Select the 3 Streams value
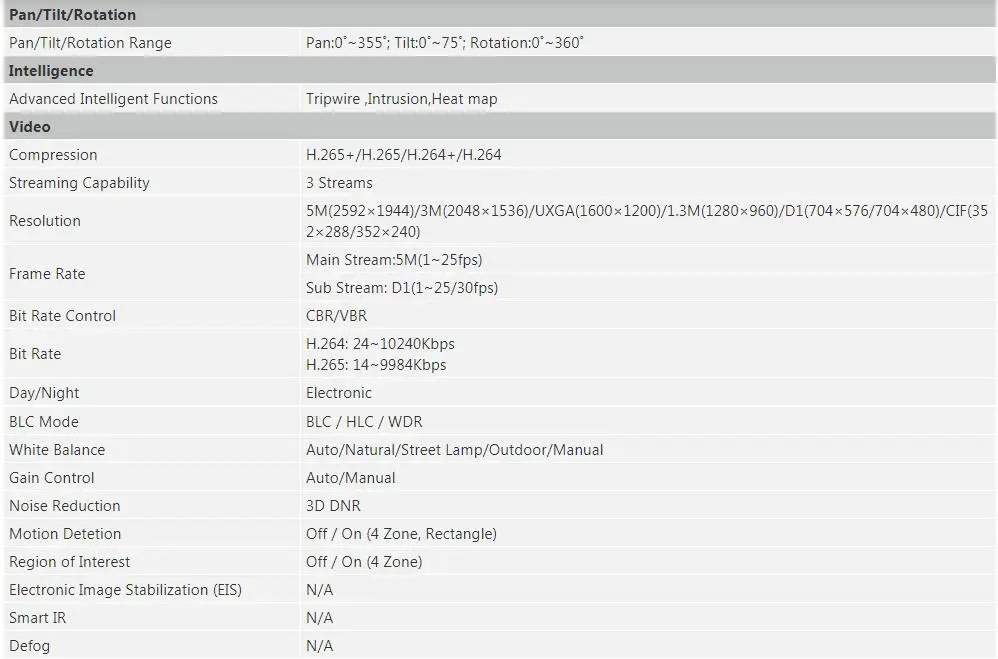 (x=339, y=183)
